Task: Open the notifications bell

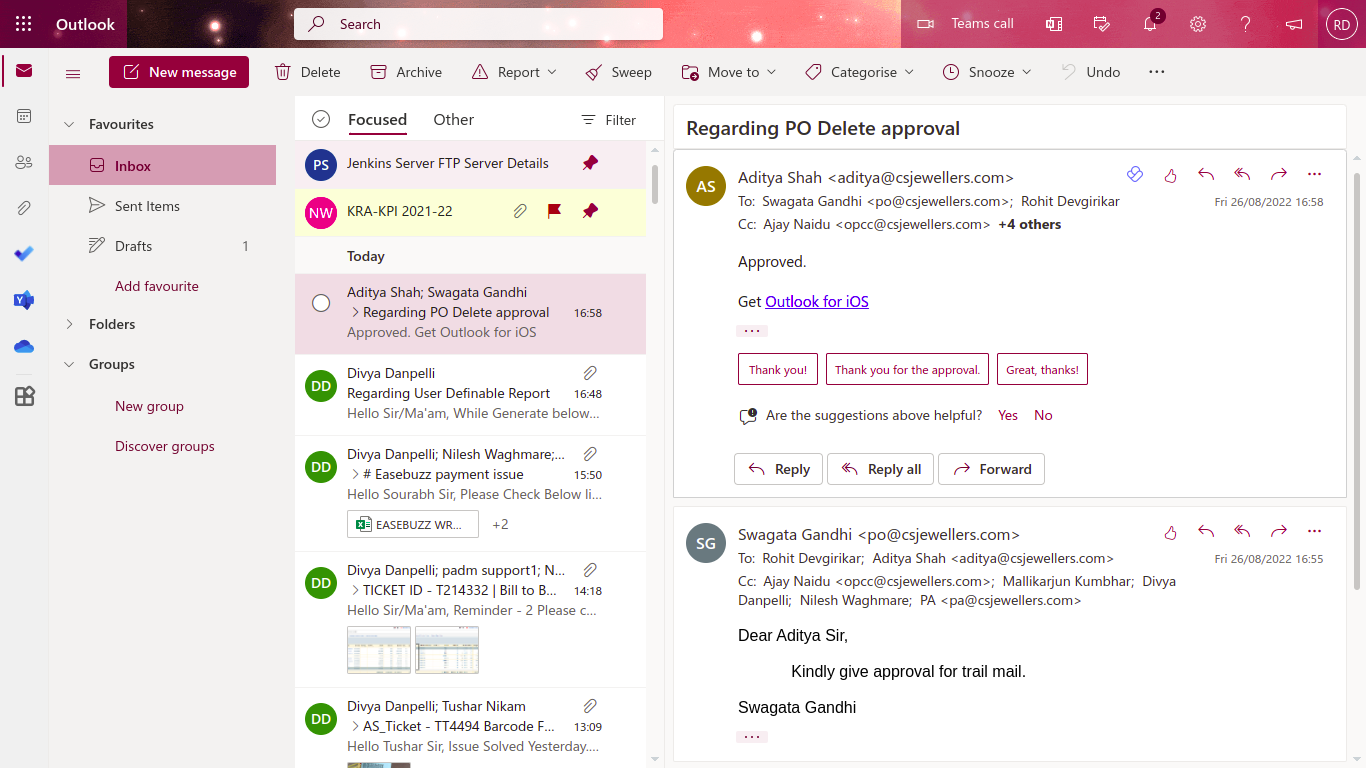Action: [x=1150, y=24]
